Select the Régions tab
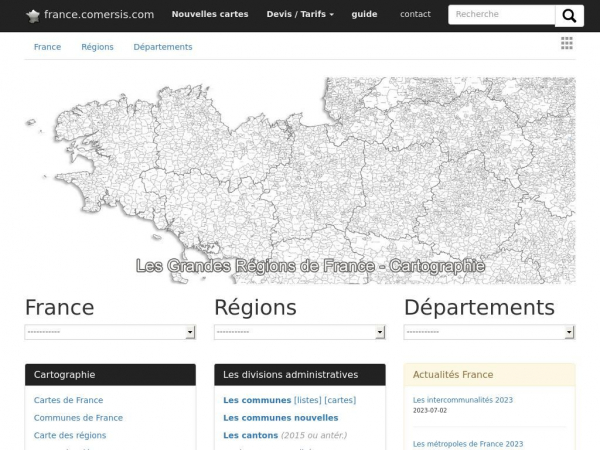This screenshot has height=450, width=600. click(97, 47)
